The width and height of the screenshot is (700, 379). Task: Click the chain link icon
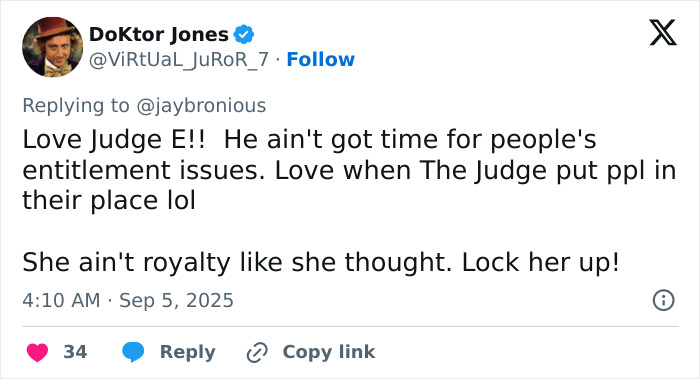257,352
